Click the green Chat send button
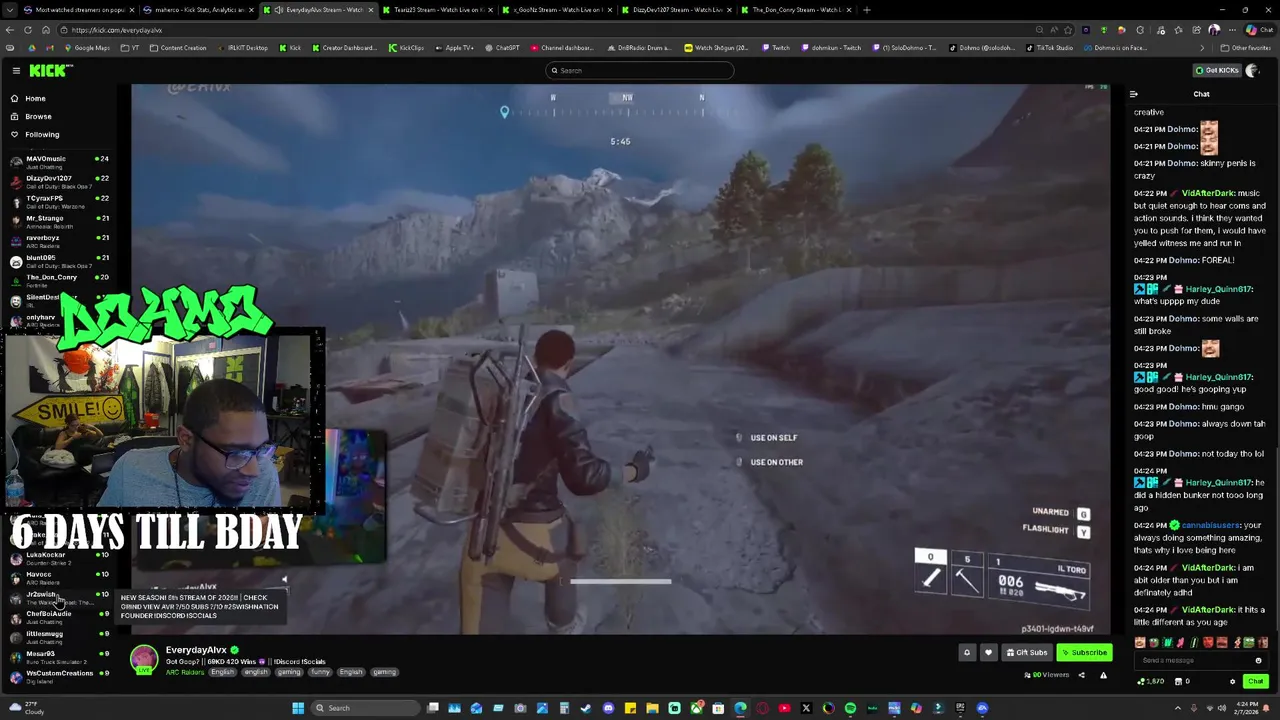1280x720 pixels. [x=1255, y=681]
